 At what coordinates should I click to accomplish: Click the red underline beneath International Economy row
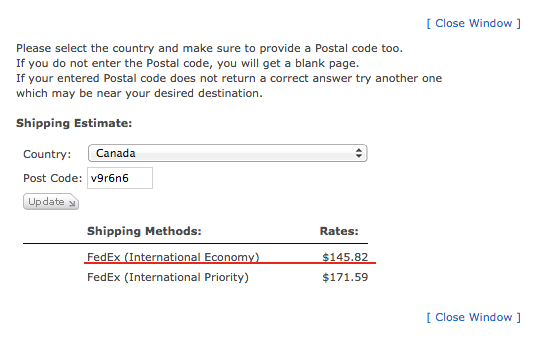230,263
